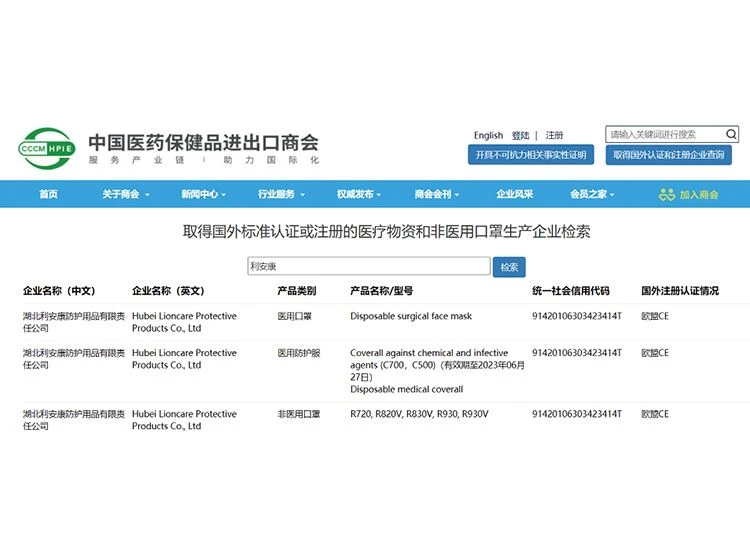Click 取得国外认证和注册企业查询 button
The width and height of the screenshot is (750, 544).
click(x=669, y=155)
